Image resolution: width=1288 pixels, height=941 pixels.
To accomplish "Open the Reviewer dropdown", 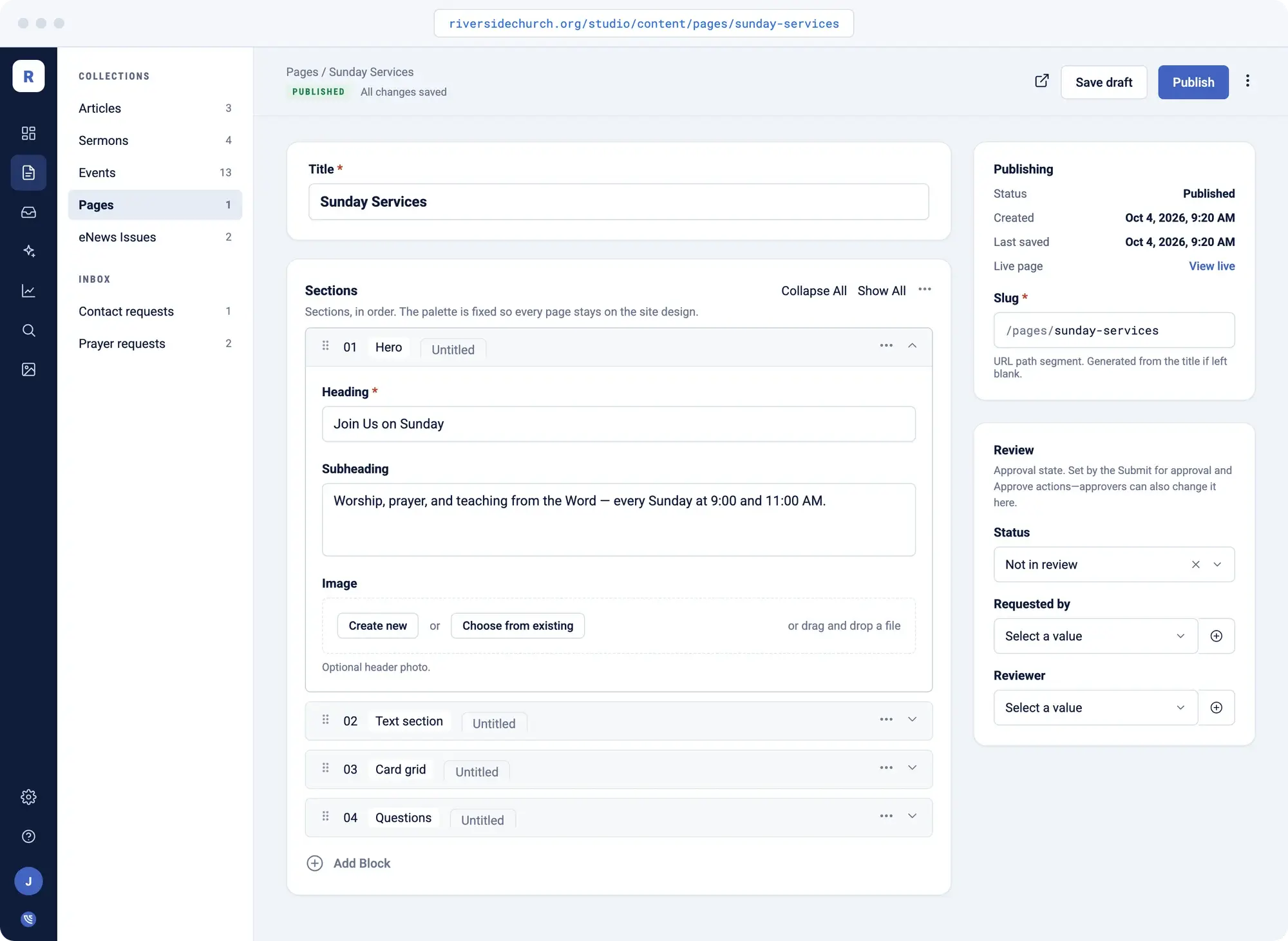I will tap(1095, 708).
